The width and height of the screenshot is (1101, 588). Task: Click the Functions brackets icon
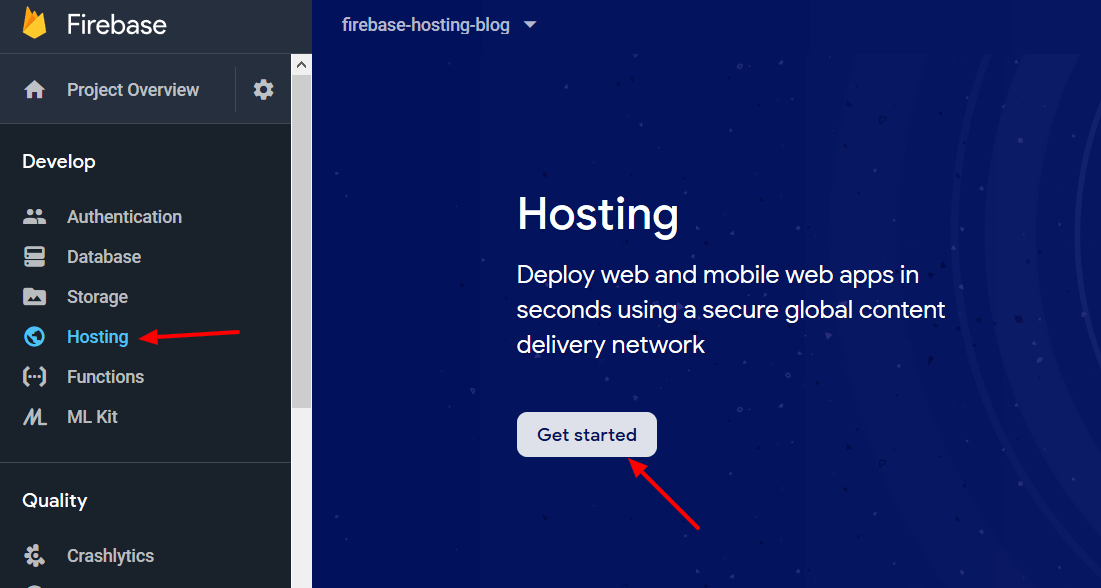[34, 377]
